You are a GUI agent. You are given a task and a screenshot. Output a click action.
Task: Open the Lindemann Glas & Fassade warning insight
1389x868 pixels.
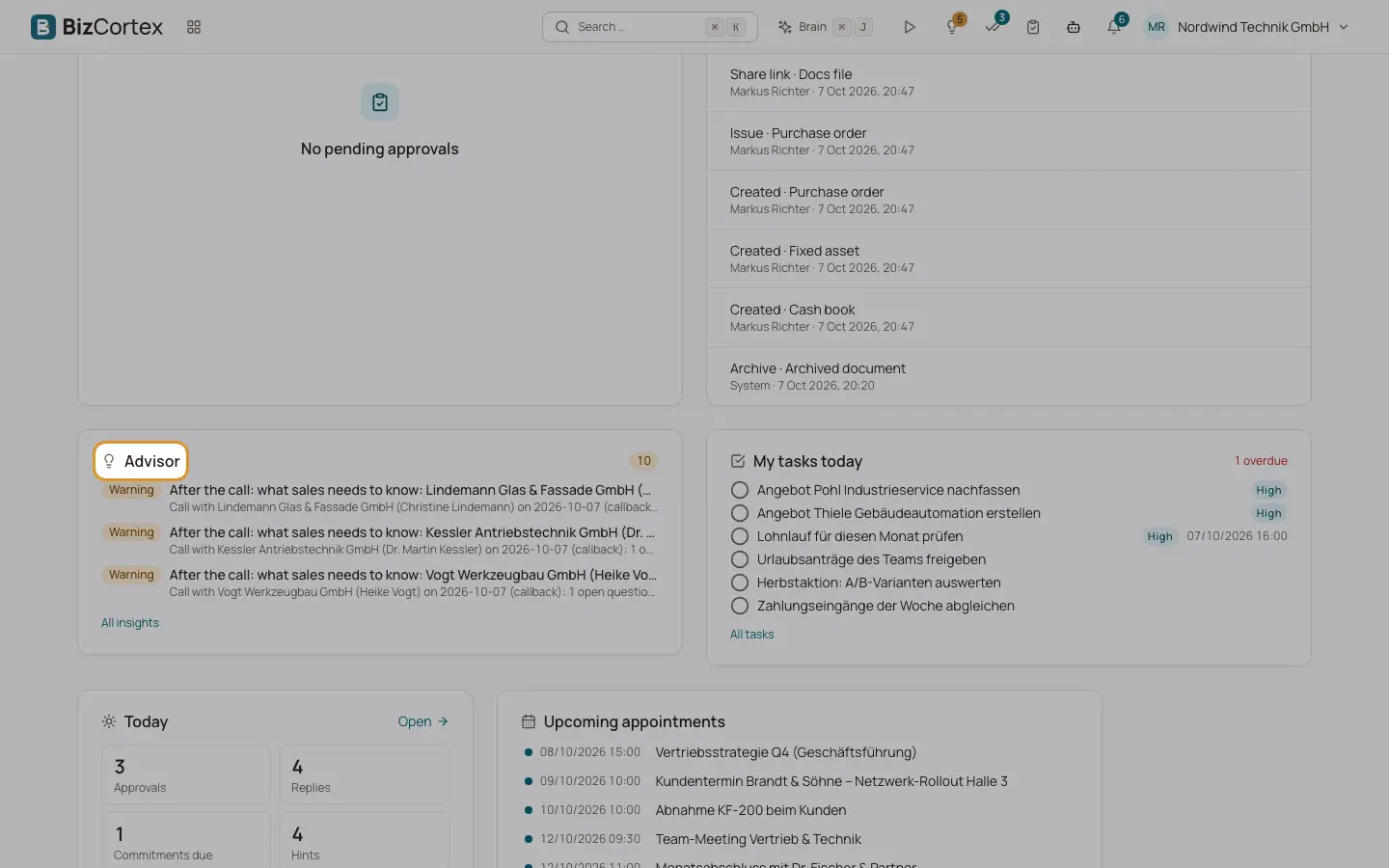click(x=379, y=498)
